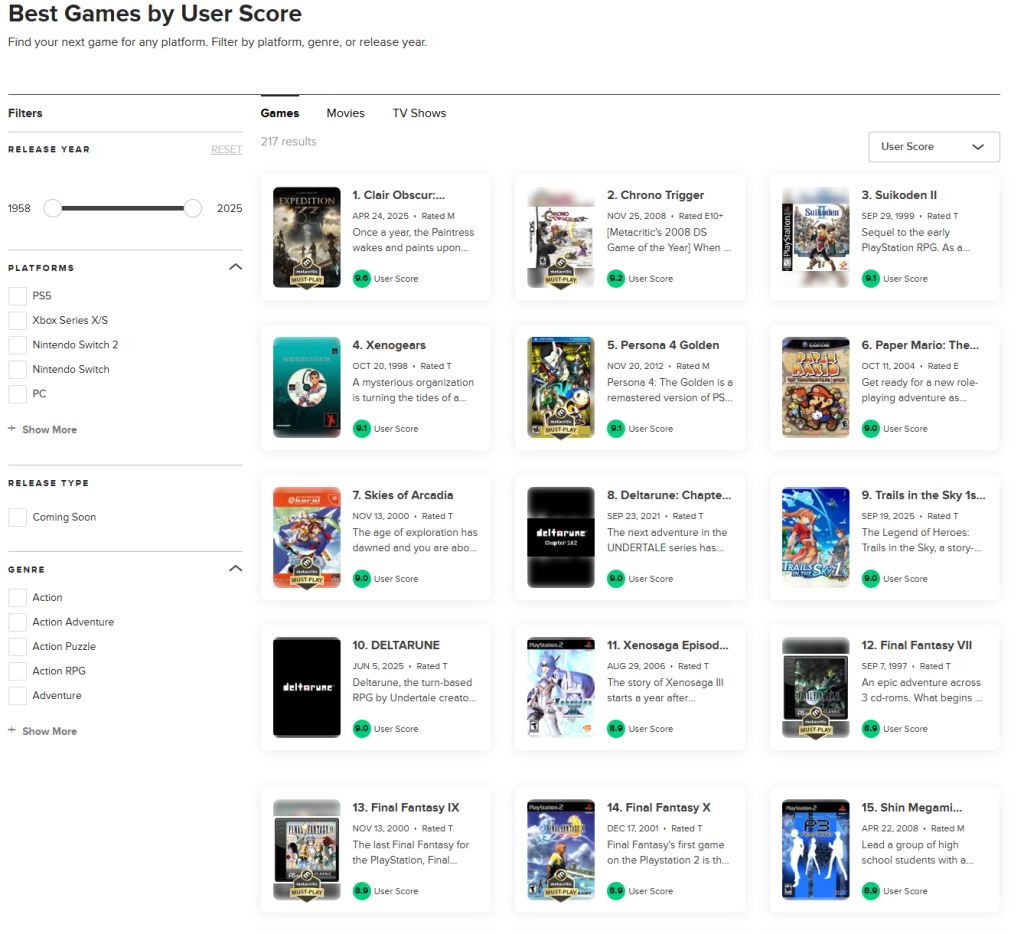Toggle the Coming Soon checkbox
This screenshot has width=1024, height=934.
click(18, 517)
